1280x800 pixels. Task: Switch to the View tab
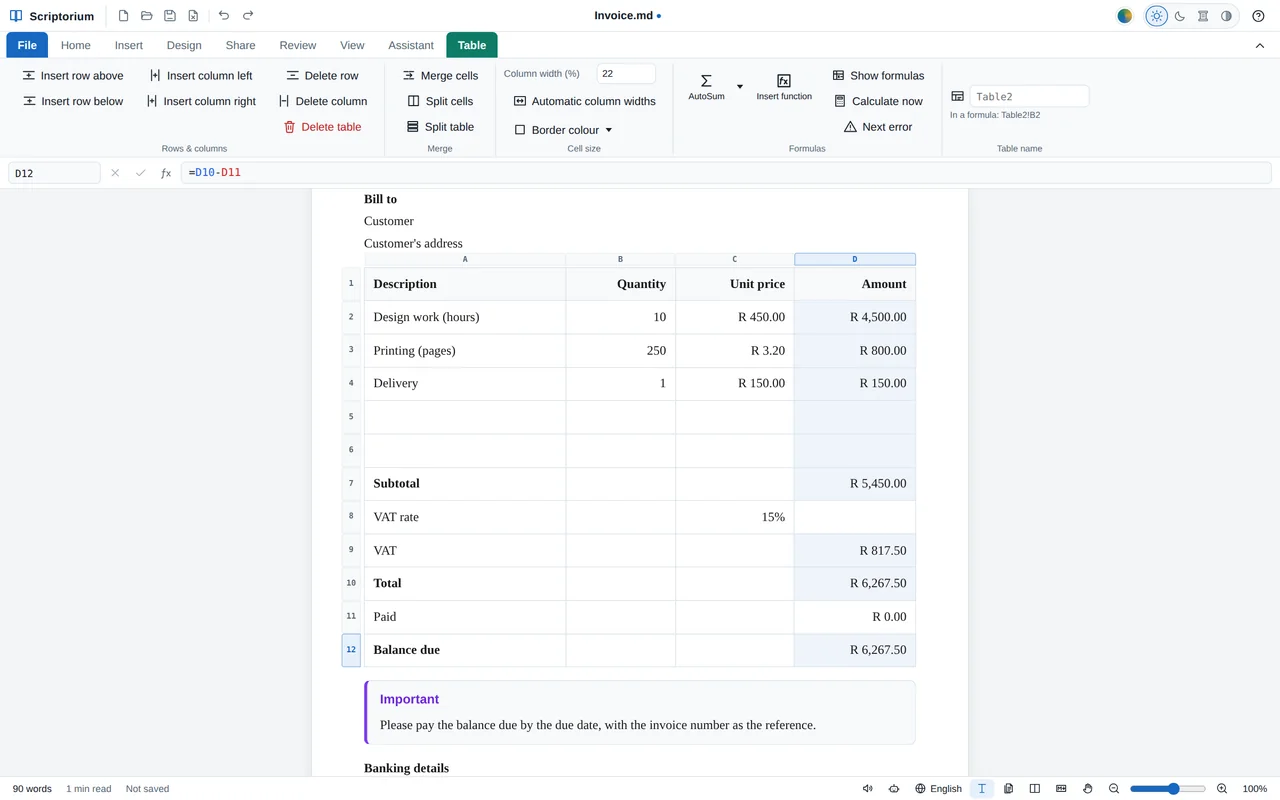[x=352, y=45]
